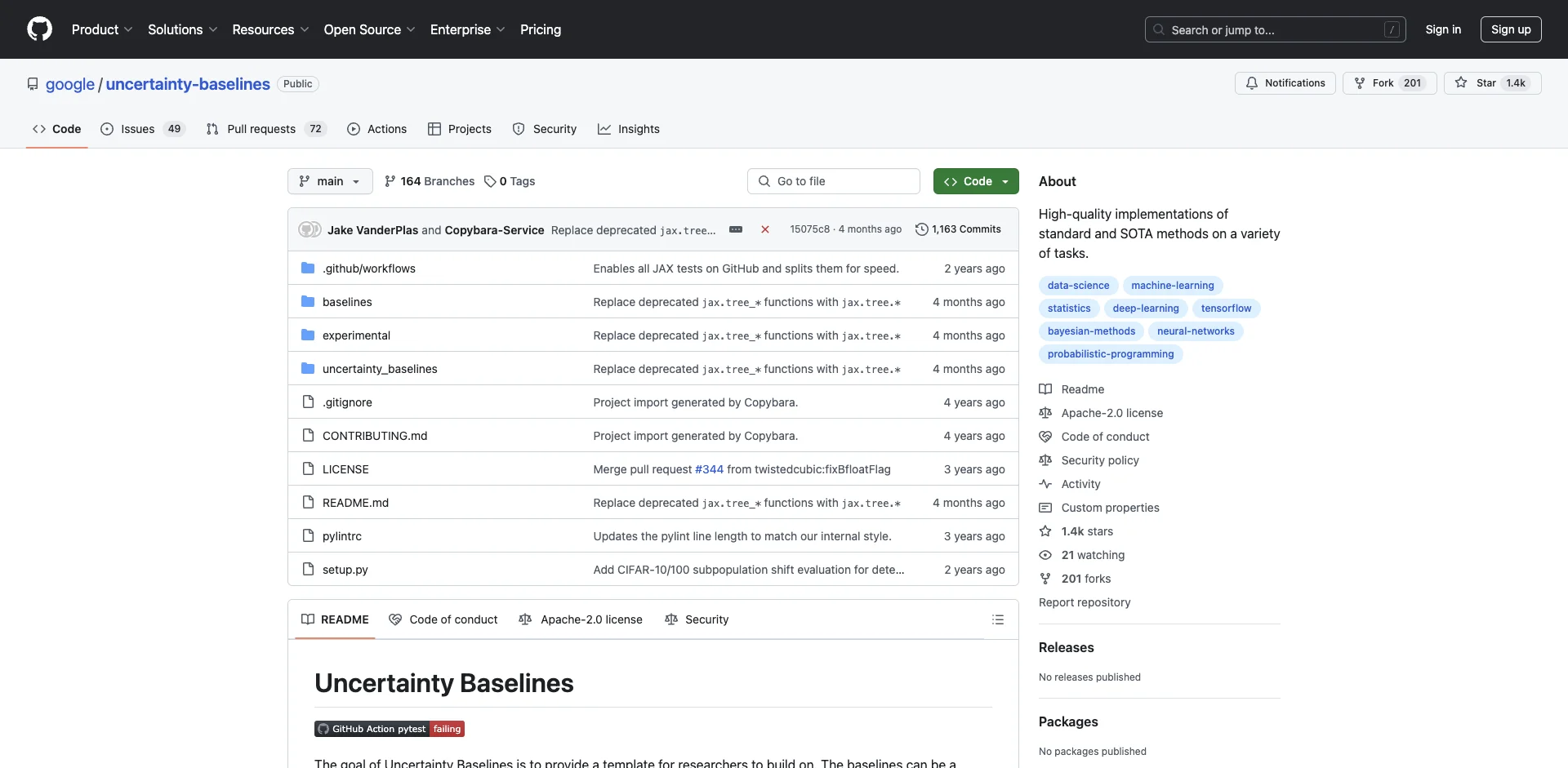Viewport: 1568px width, 768px height.
Task: Expand commit message ellipsis icon
Action: pos(736,229)
